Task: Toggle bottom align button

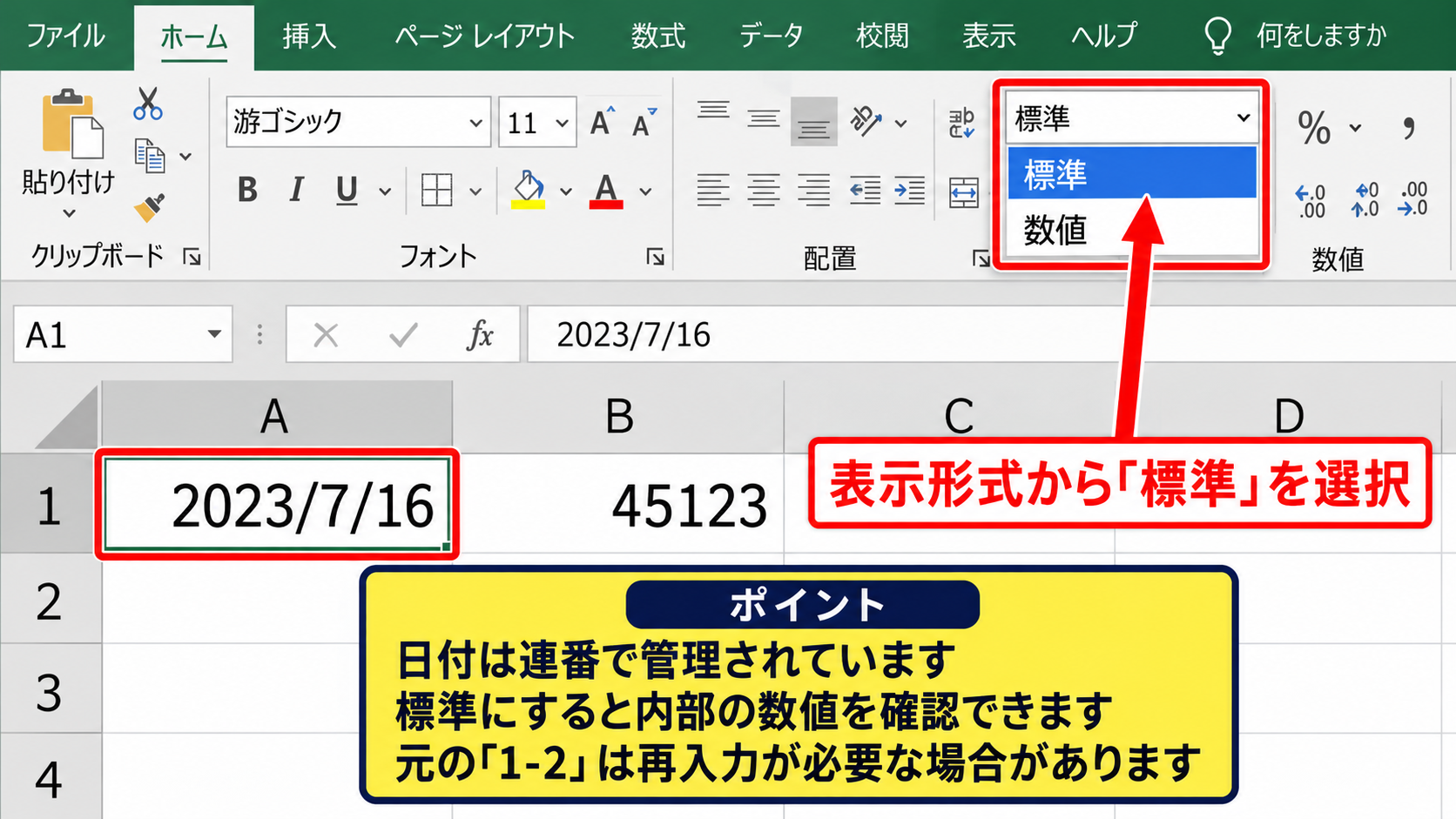Action: tap(814, 122)
